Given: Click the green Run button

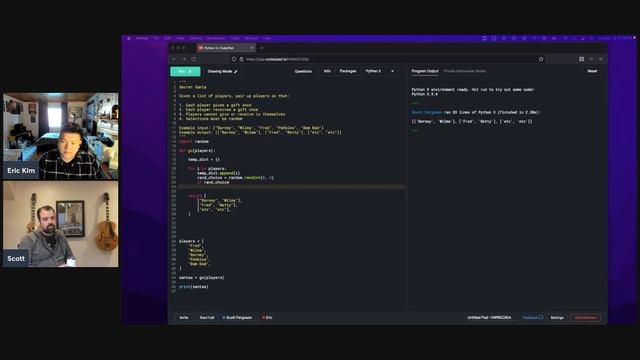Looking at the screenshot, I should pos(185,71).
